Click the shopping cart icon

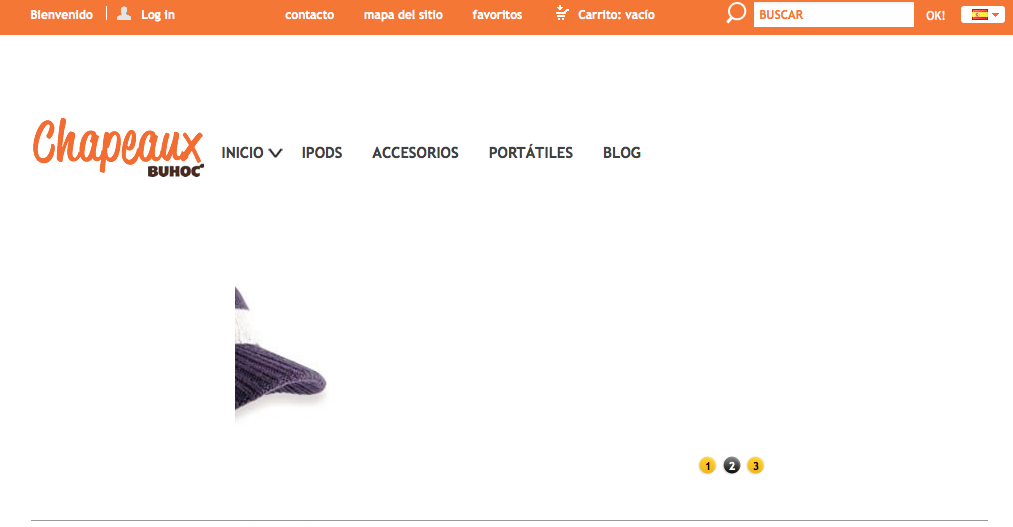coord(562,13)
